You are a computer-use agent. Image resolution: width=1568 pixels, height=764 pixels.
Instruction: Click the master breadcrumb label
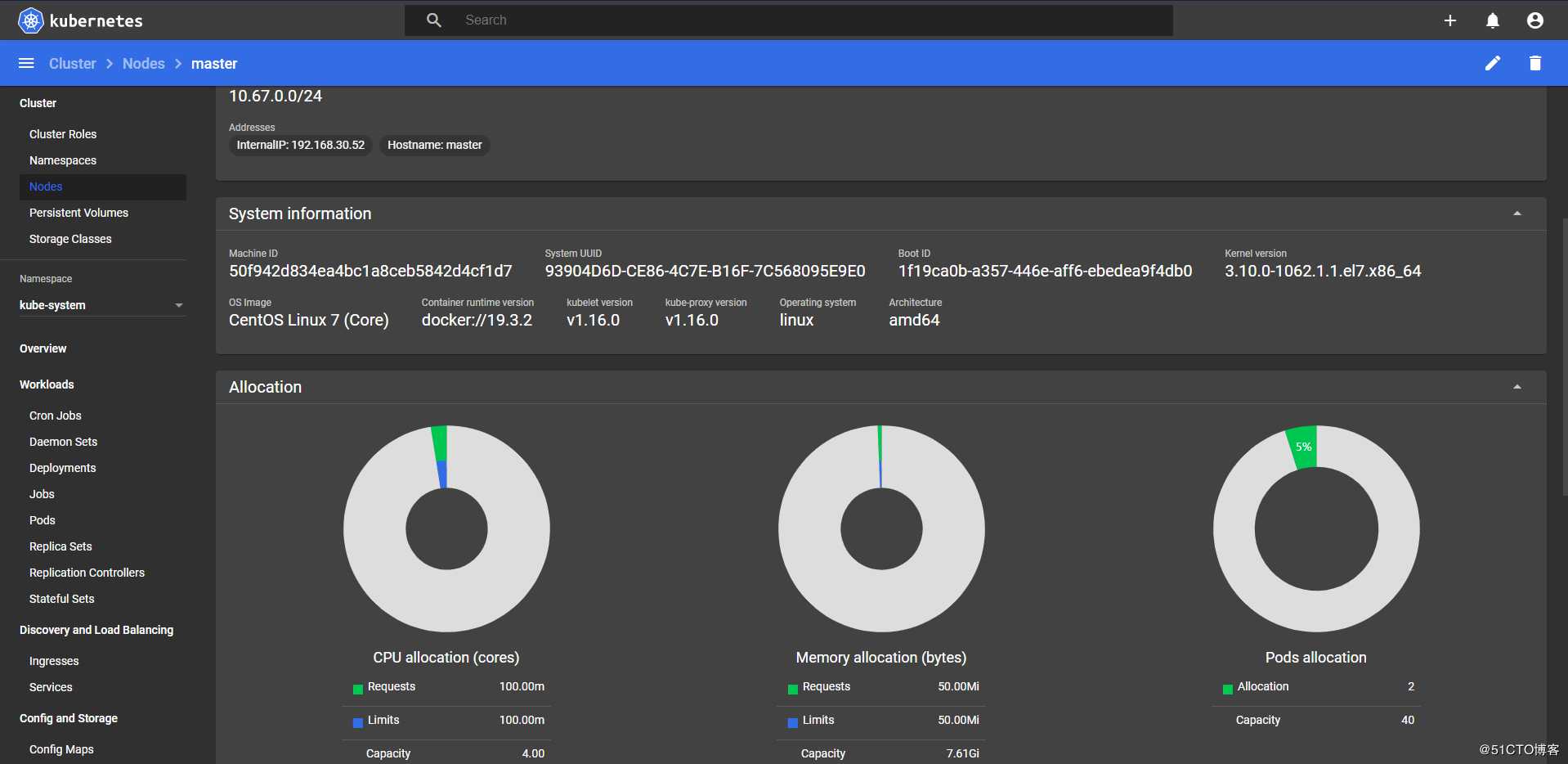[214, 63]
